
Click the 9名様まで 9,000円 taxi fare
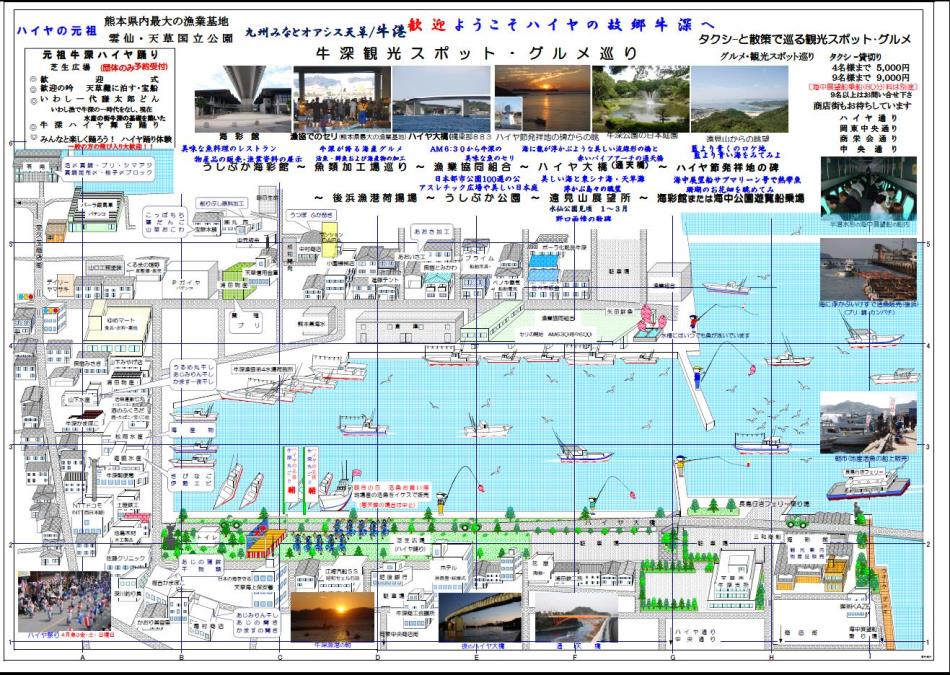pyautogui.click(x=870, y=78)
